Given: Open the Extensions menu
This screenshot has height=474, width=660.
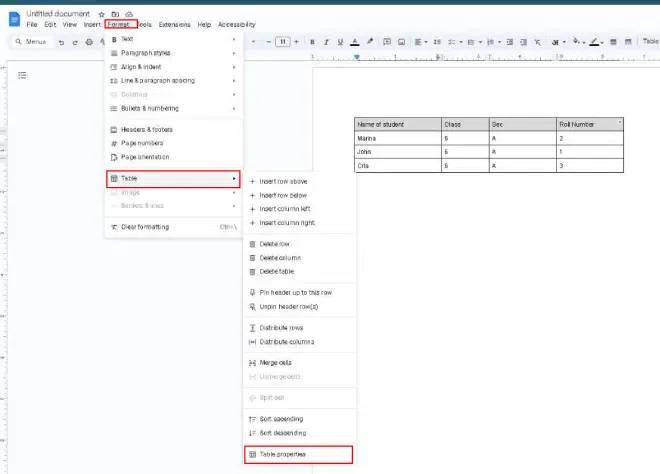Looking at the screenshot, I should [x=174, y=24].
